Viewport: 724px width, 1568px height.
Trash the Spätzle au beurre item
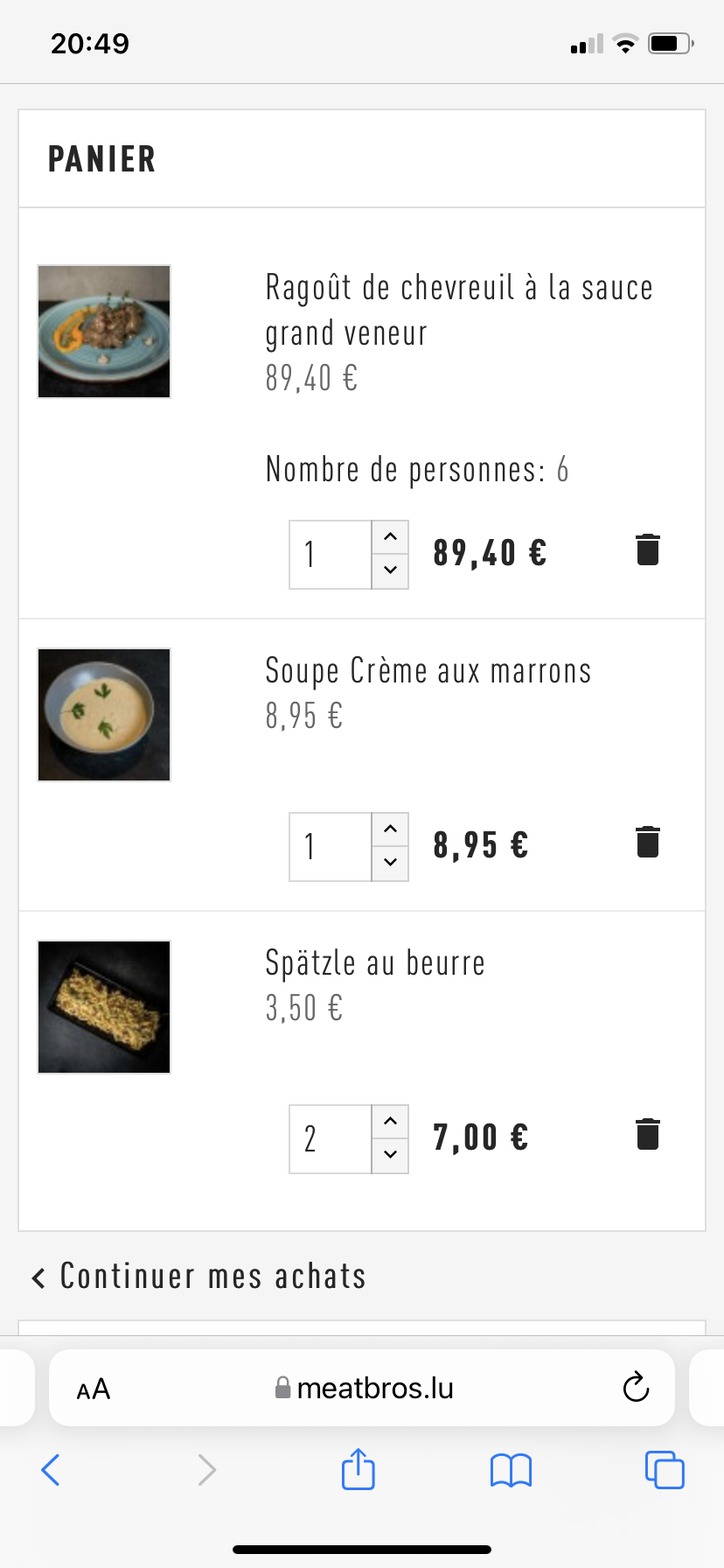tap(648, 1135)
